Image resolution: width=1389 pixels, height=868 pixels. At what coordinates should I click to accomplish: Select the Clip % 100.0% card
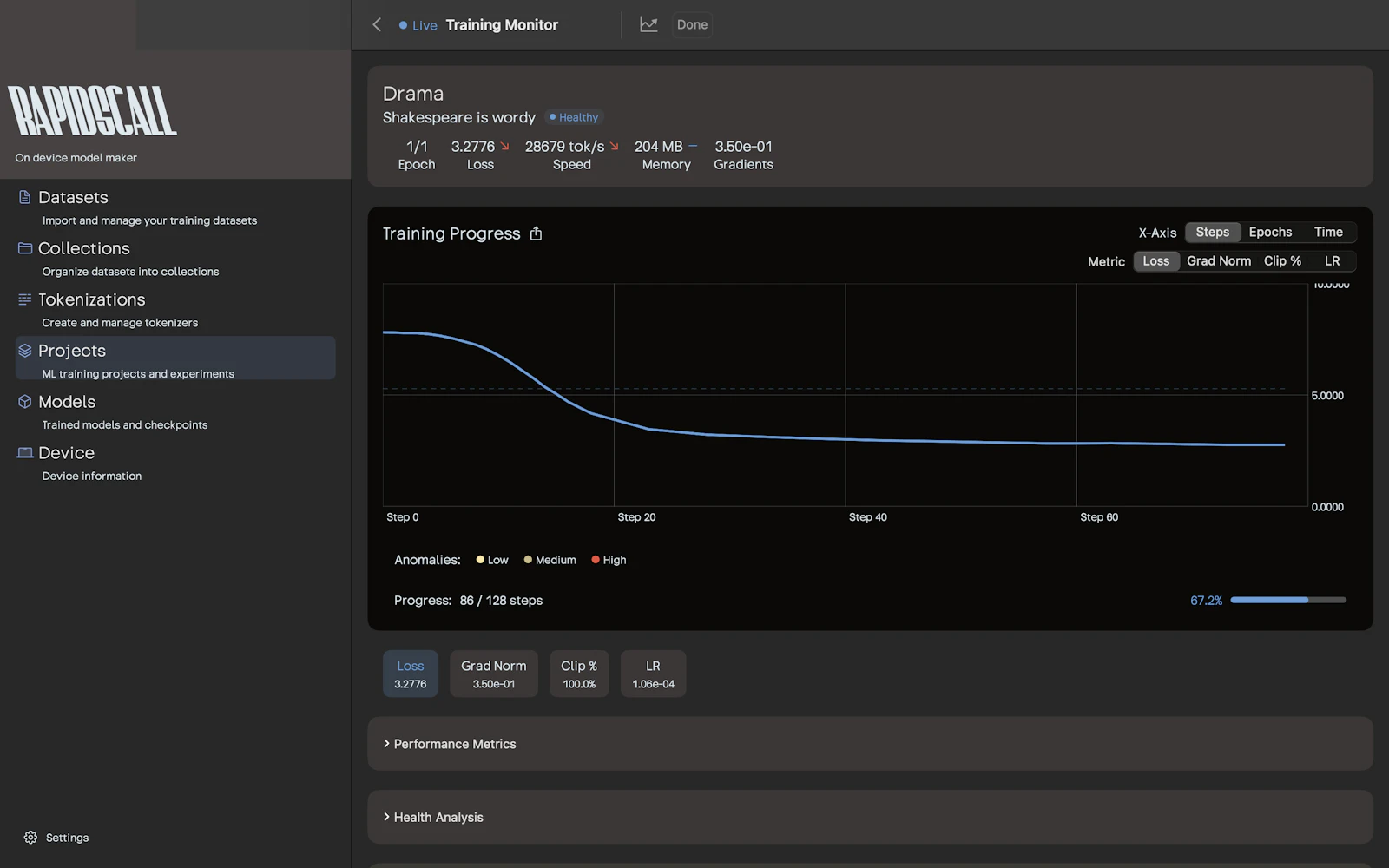click(579, 674)
